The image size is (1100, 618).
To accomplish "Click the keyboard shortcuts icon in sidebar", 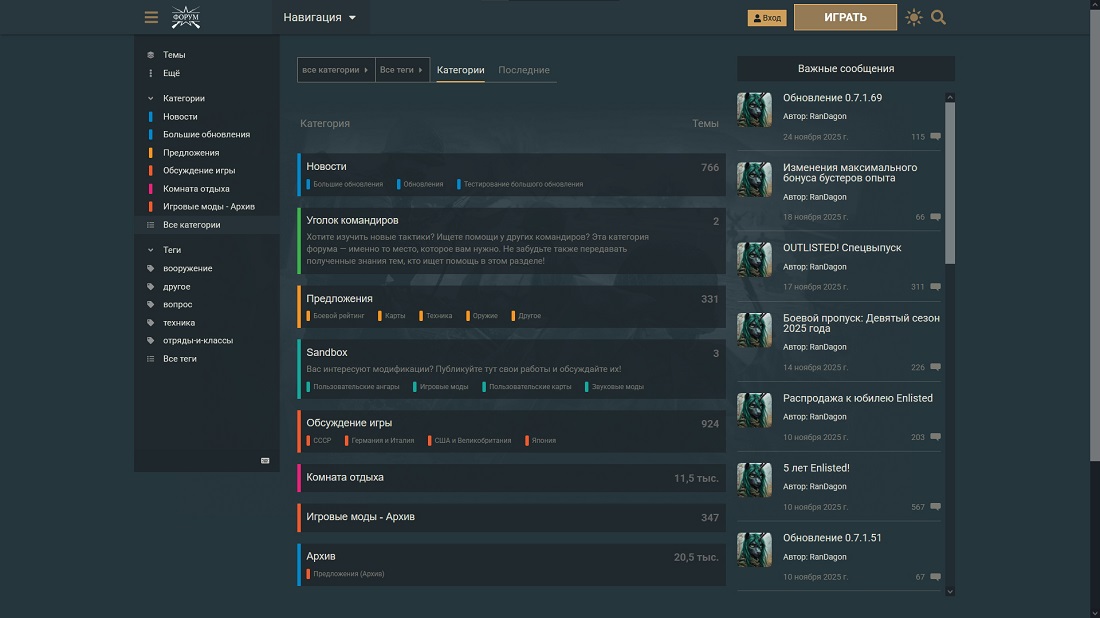I will coord(265,461).
